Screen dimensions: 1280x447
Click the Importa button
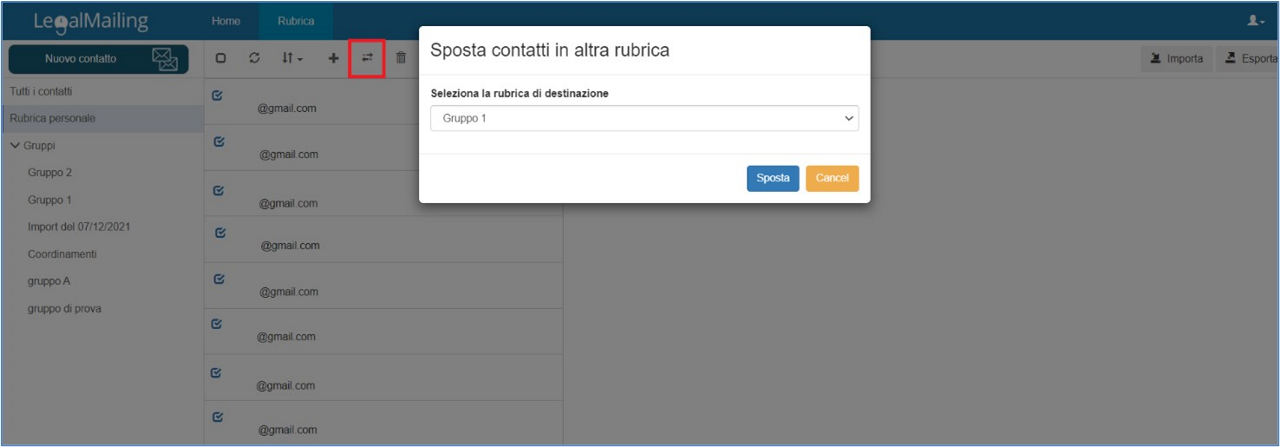(1176, 59)
